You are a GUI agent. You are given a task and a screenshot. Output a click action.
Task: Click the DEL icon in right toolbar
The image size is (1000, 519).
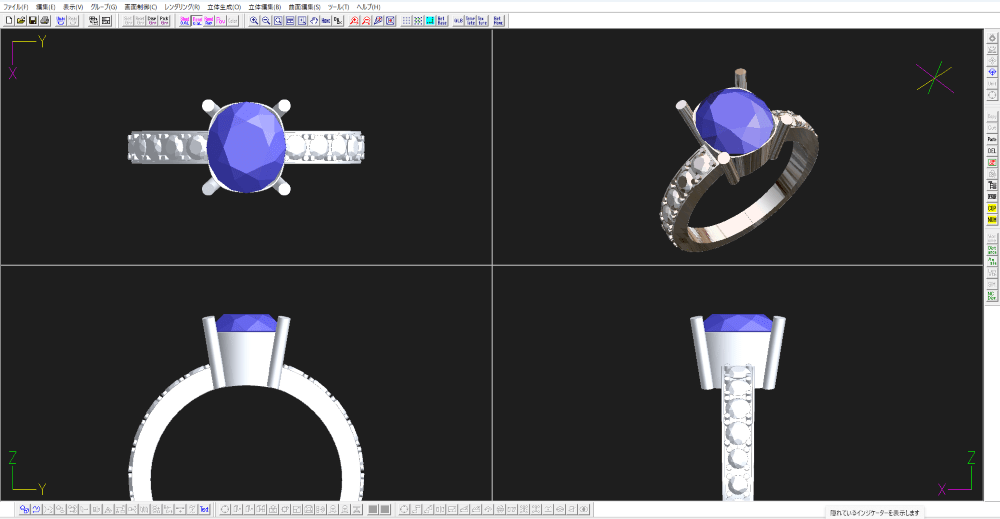992,150
